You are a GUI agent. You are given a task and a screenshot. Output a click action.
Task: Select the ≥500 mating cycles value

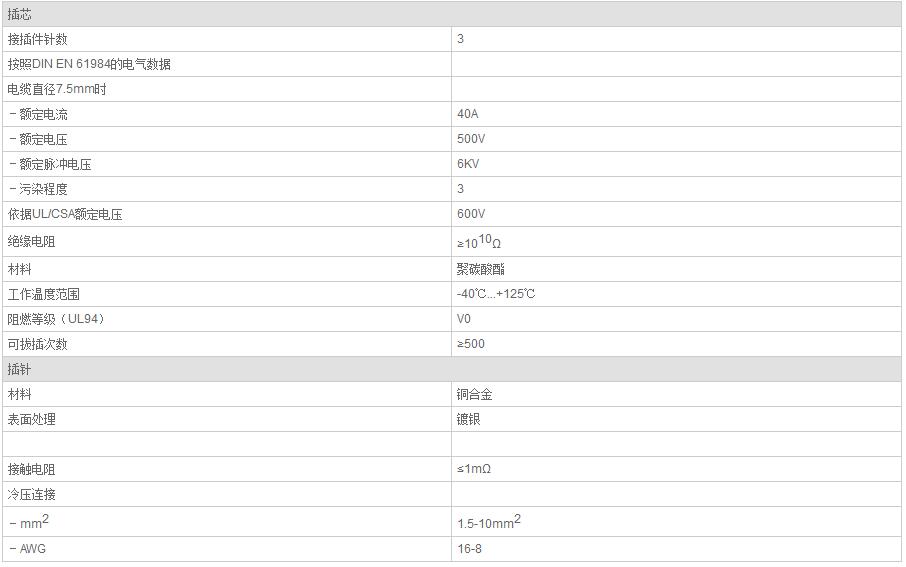pos(471,344)
